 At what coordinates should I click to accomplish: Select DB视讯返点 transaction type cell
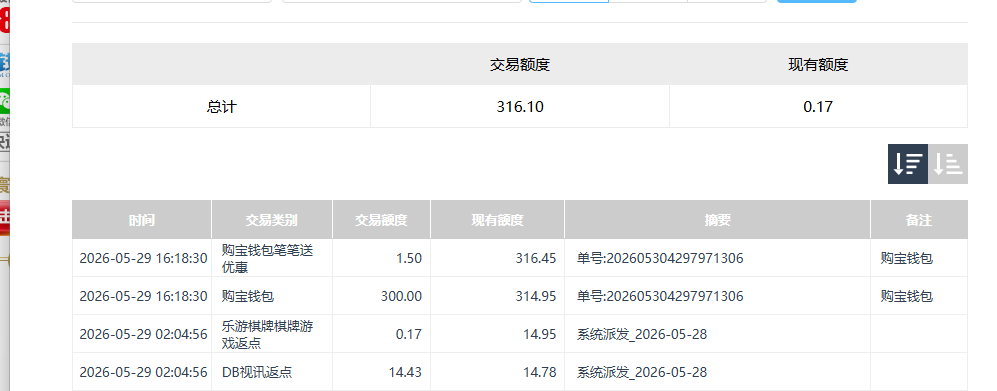tap(272, 372)
